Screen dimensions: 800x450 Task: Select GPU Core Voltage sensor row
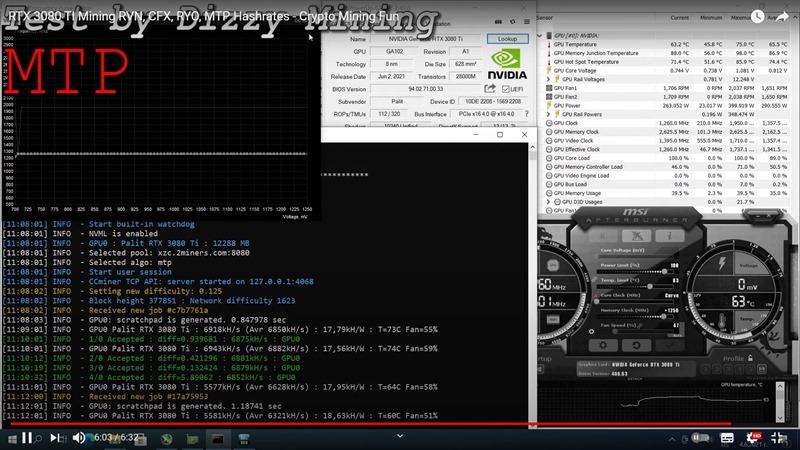pyautogui.click(x=666, y=70)
